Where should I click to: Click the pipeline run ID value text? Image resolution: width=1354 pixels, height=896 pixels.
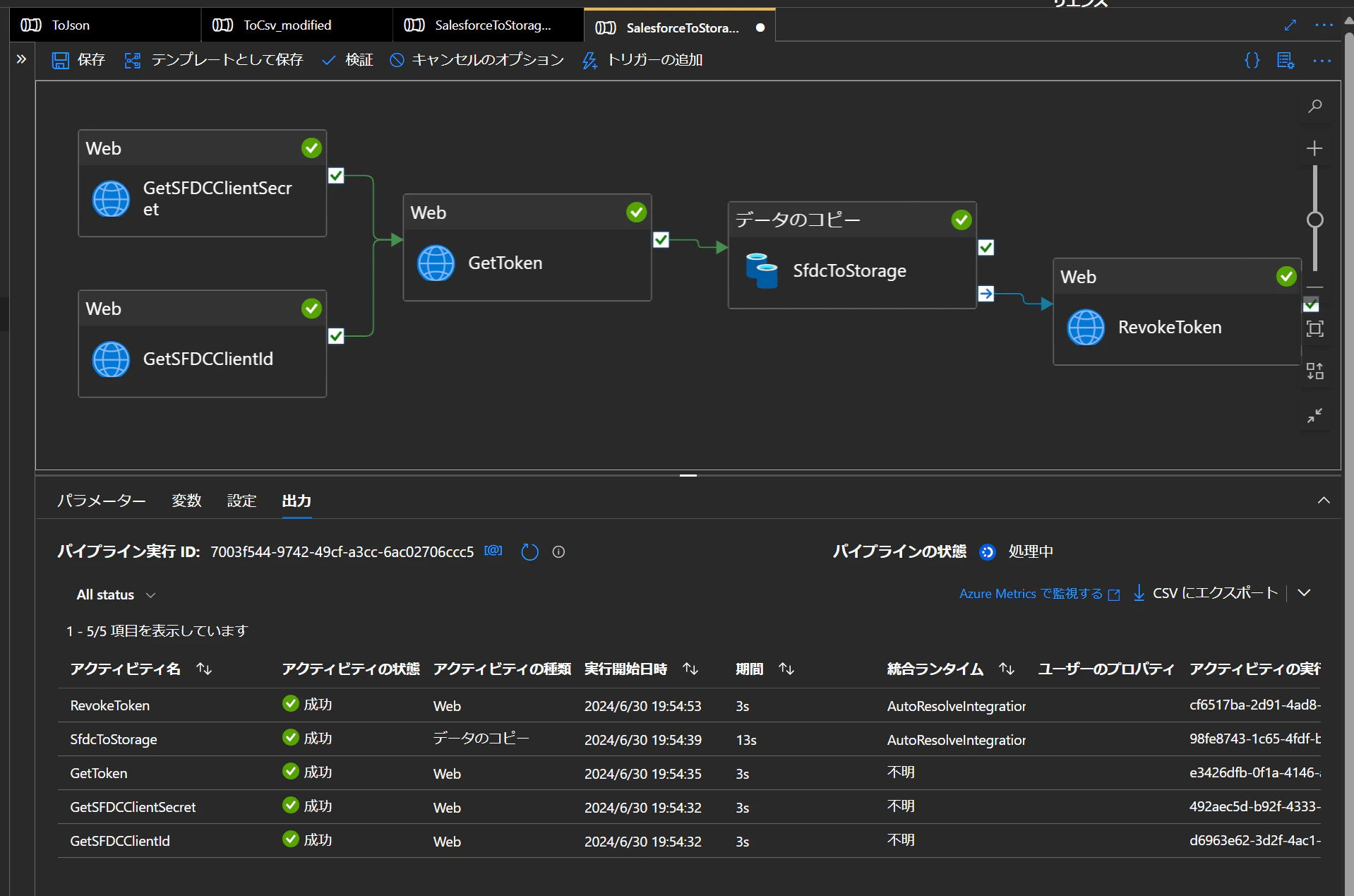pos(342,552)
